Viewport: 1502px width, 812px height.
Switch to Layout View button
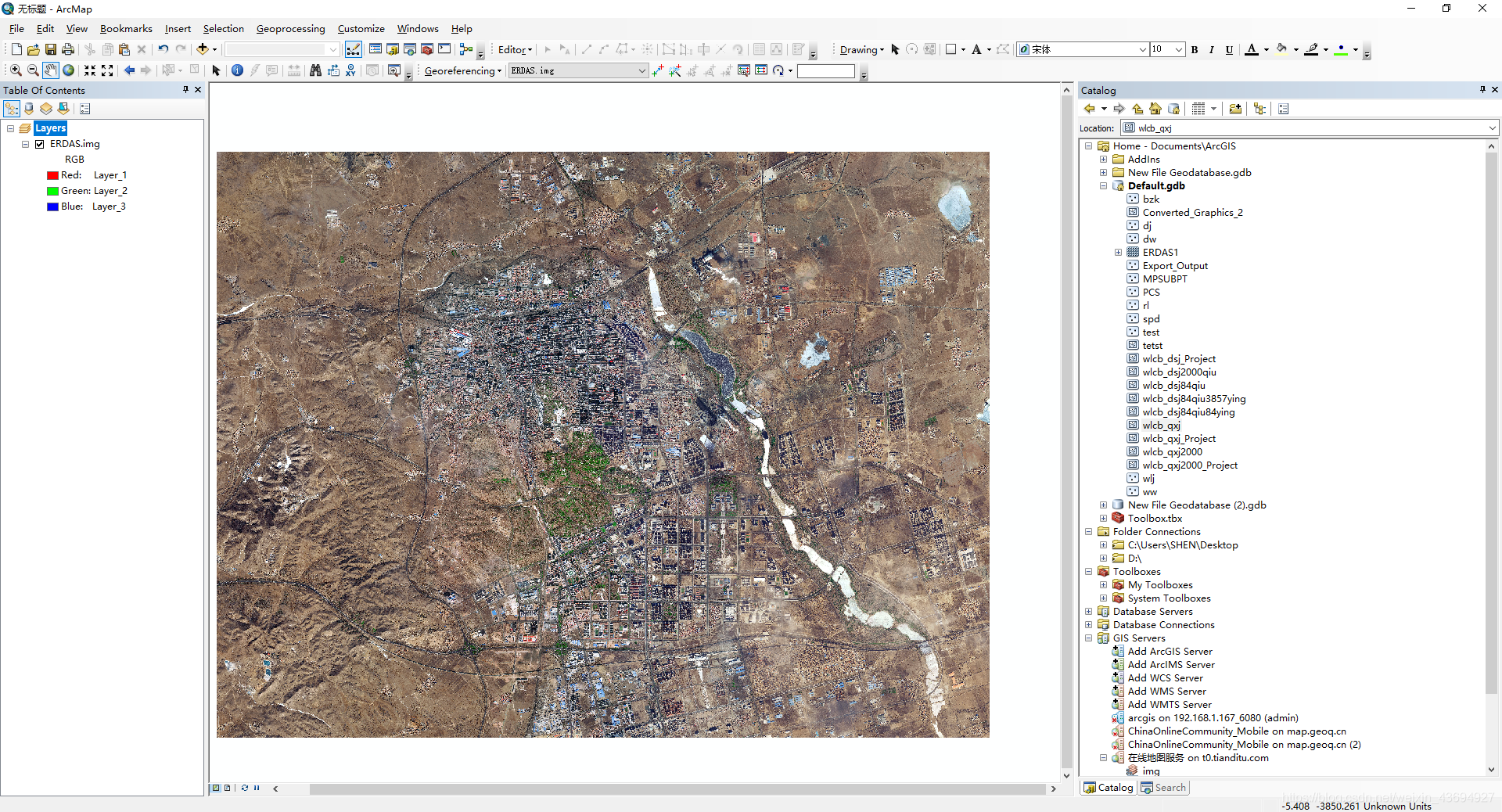pos(227,788)
